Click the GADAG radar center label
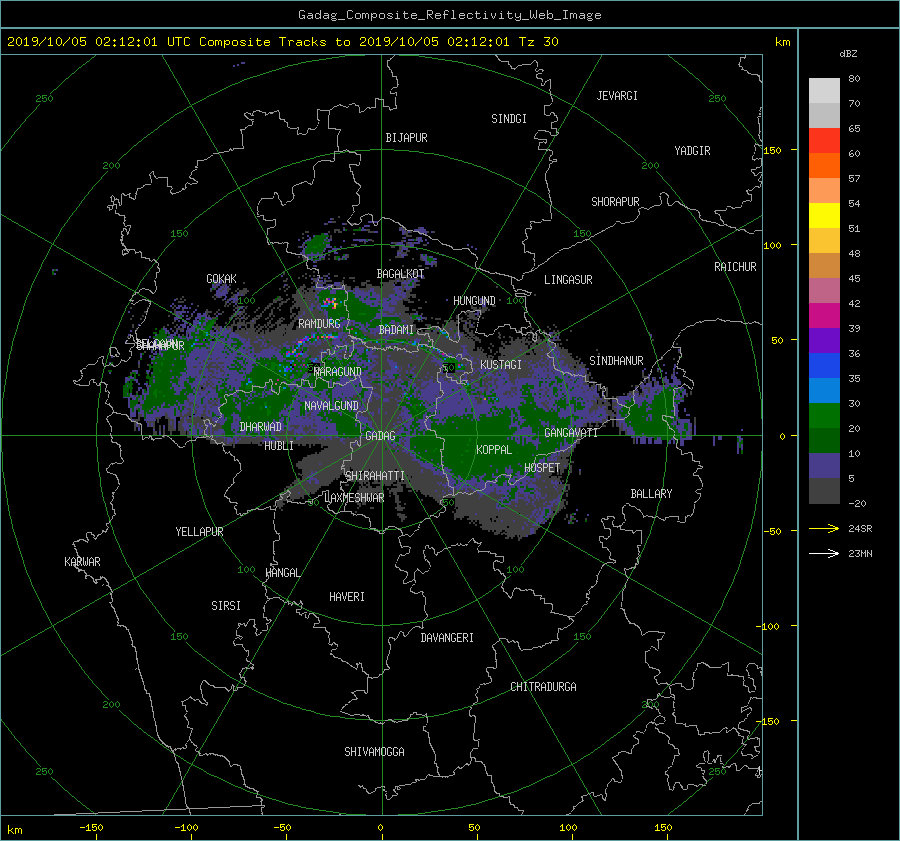The height and width of the screenshot is (841, 900). [380, 436]
